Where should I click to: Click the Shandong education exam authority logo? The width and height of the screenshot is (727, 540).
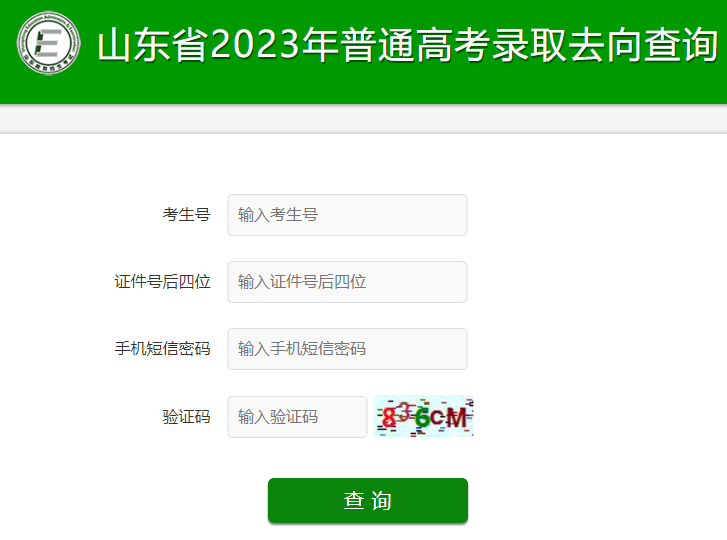[x=49, y=43]
